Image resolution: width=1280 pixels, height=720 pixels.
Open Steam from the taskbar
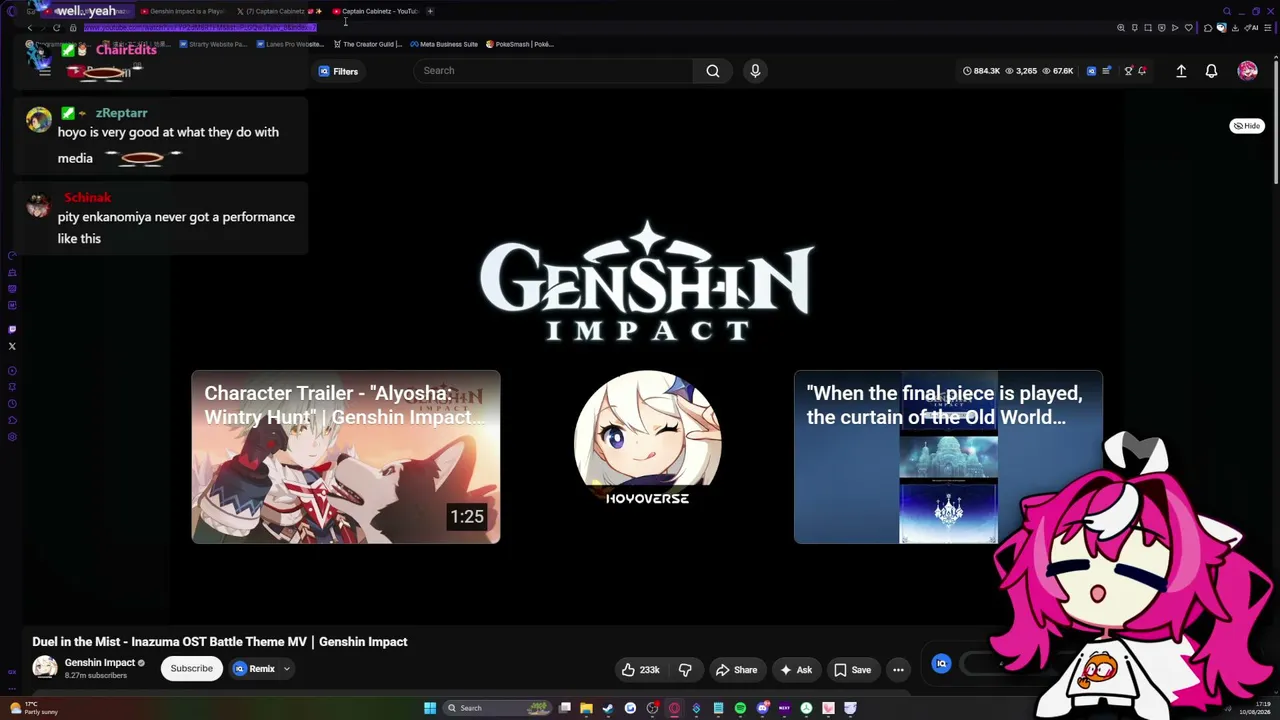(608, 708)
